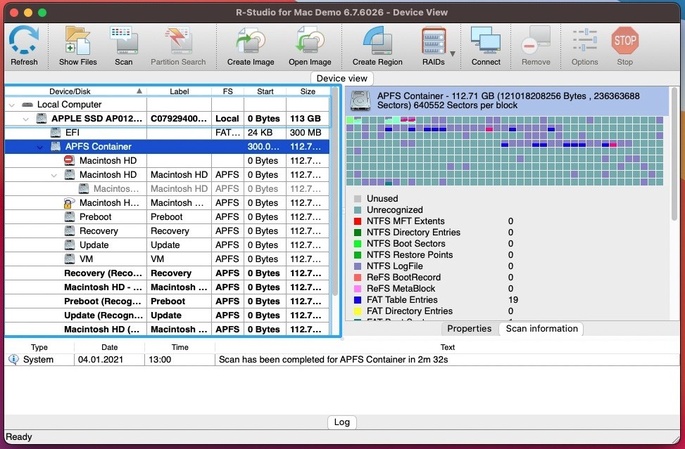This screenshot has height=449, width=685.
Task: Click the System info icon in log
Action: click(14, 359)
